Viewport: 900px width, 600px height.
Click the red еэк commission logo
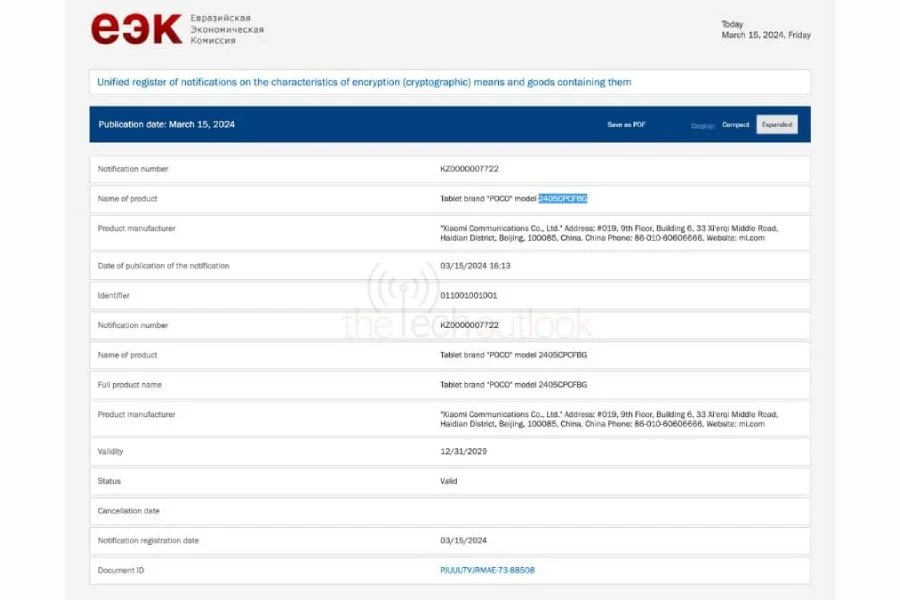[135, 27]
